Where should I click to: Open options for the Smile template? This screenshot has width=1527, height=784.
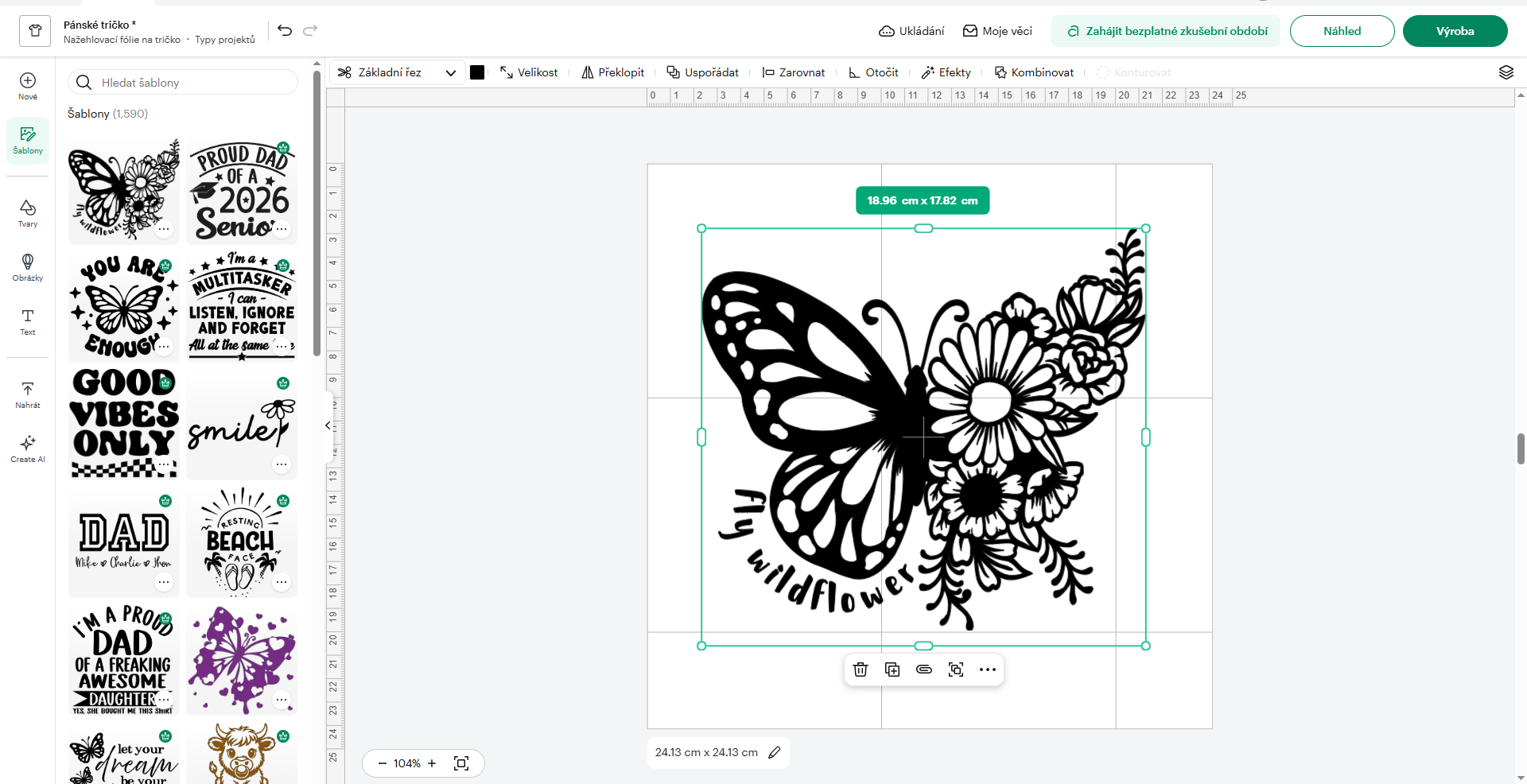[x=282, y=464]
